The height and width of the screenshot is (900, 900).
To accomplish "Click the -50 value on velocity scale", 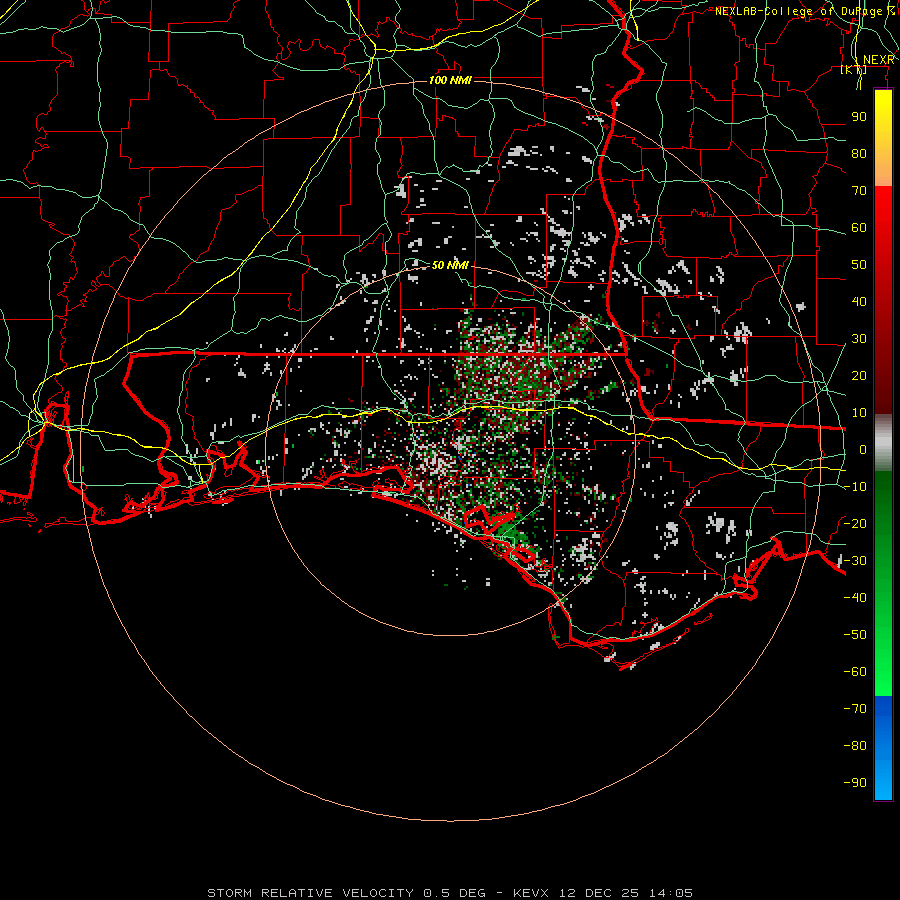I will (x=855, y=635).
